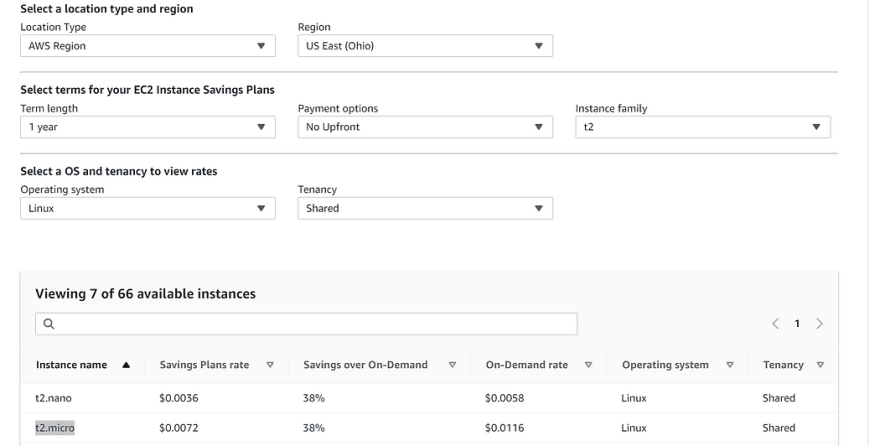Click 38% savings in the t2.micro row

pos(314,427)
